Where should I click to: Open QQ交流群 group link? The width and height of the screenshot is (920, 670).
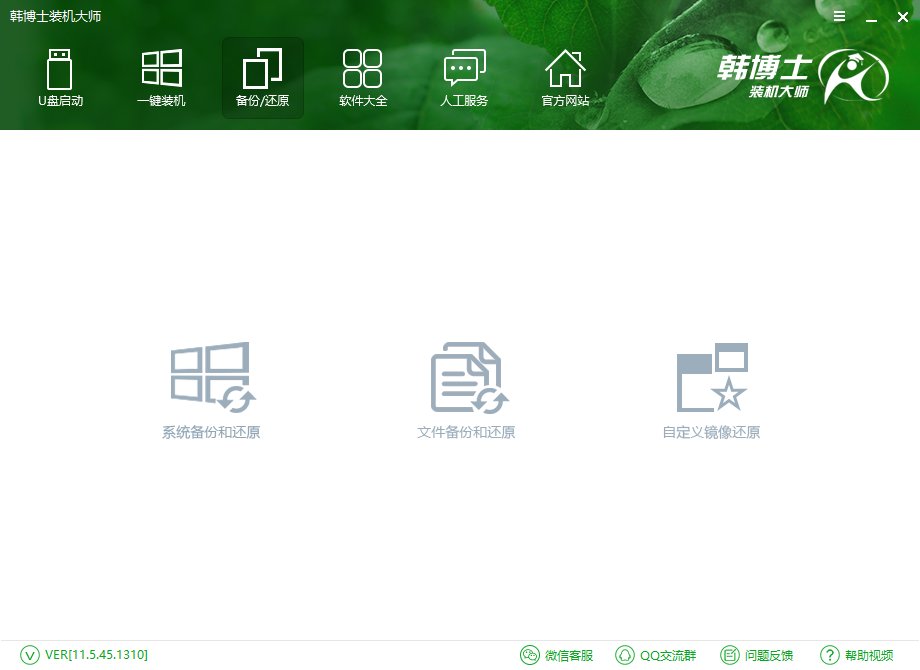point(655,655)
